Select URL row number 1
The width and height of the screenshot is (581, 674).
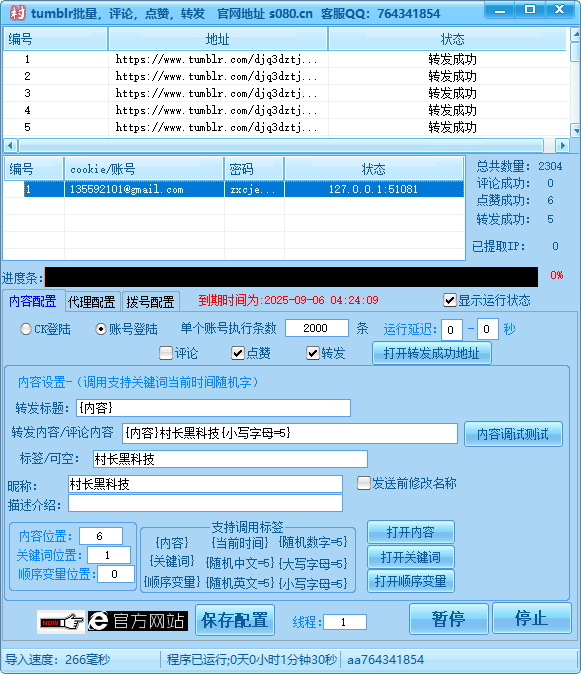[x=287, y=59]
